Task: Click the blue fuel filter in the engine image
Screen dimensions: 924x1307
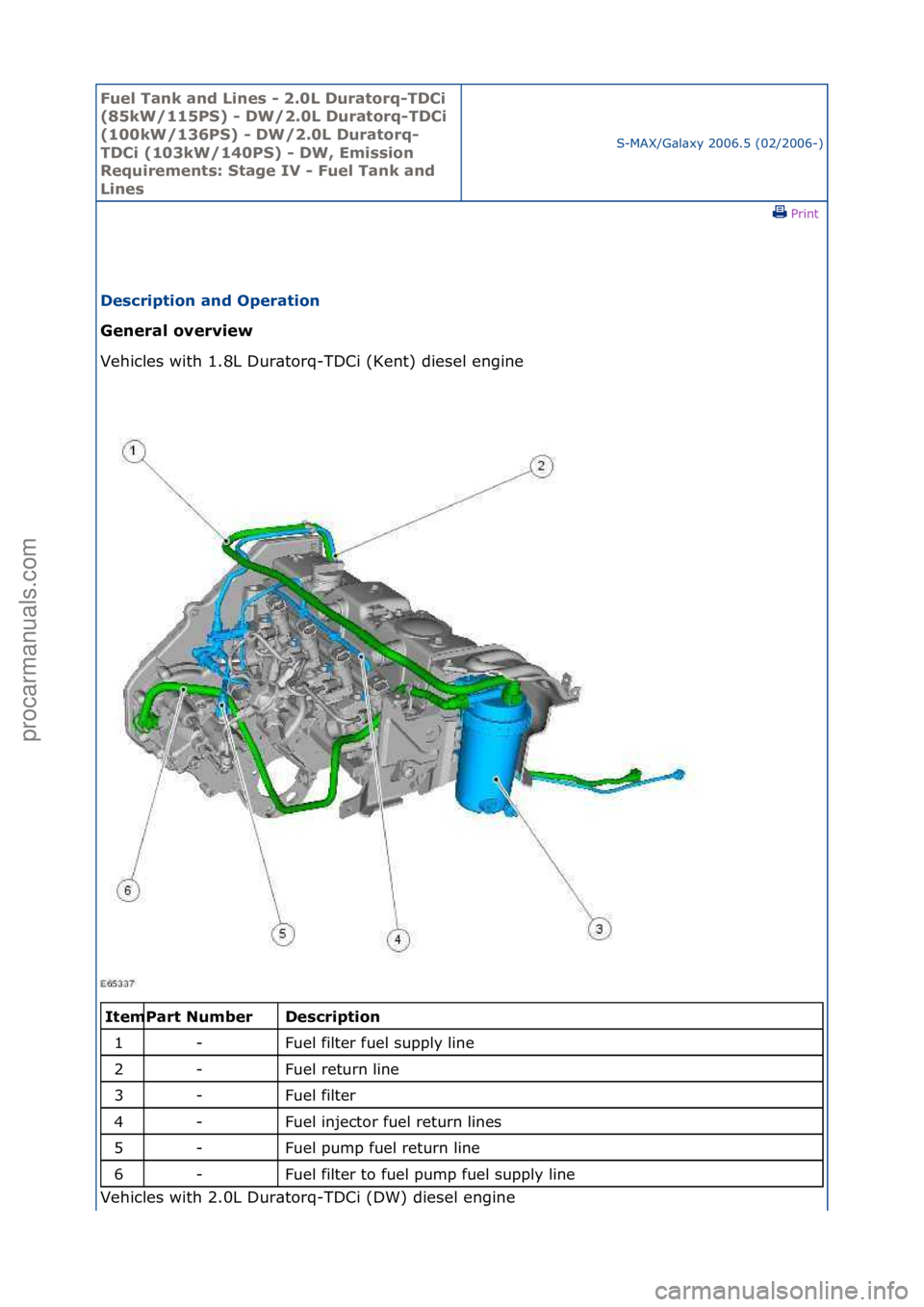Action: click(x=493, y=751)
